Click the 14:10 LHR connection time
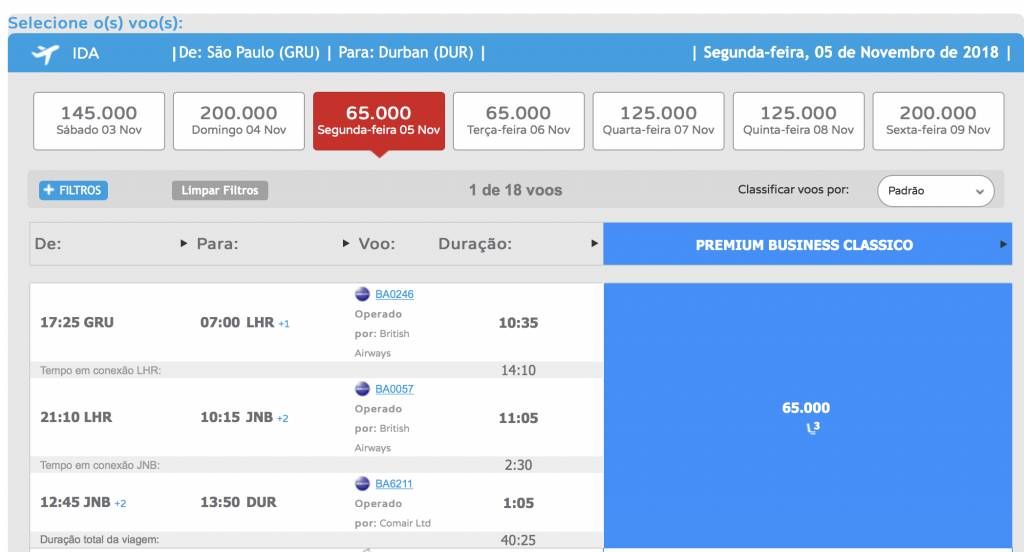Screen dimensions: 1024x552 pyautogui.click(x=519, y=370)
